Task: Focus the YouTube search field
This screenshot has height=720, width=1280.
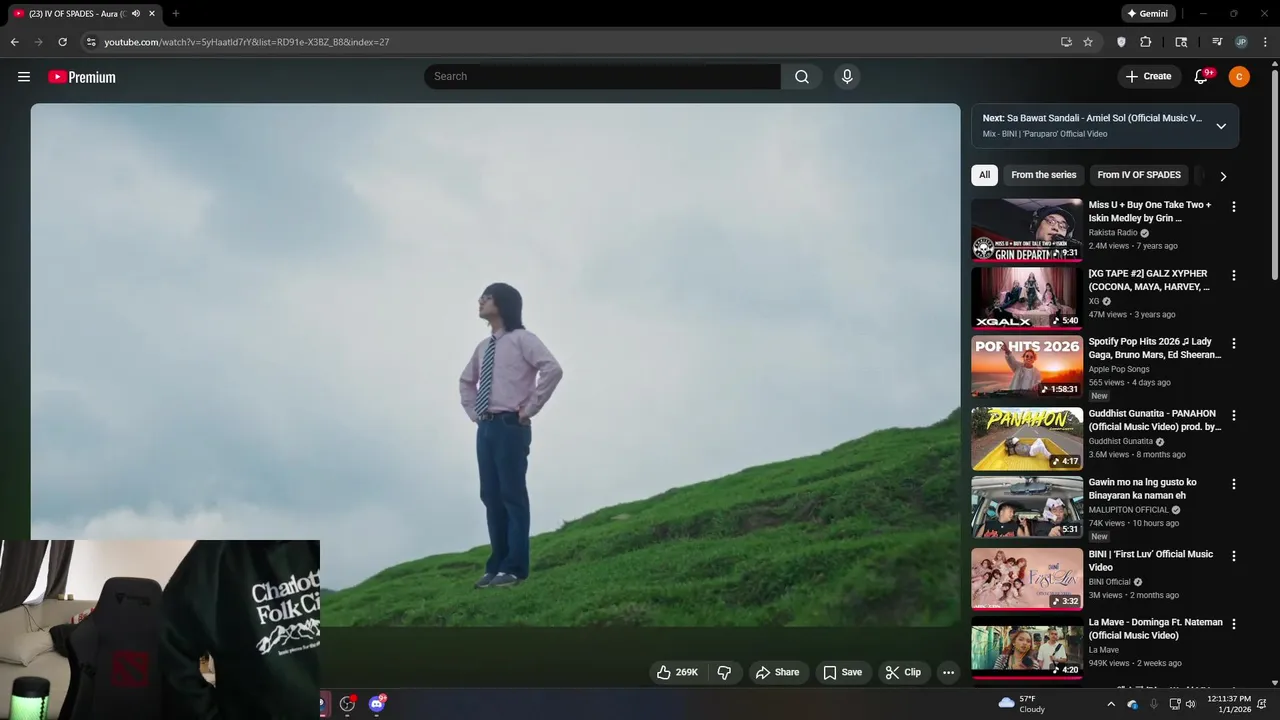Action: [x=602, y=77]
